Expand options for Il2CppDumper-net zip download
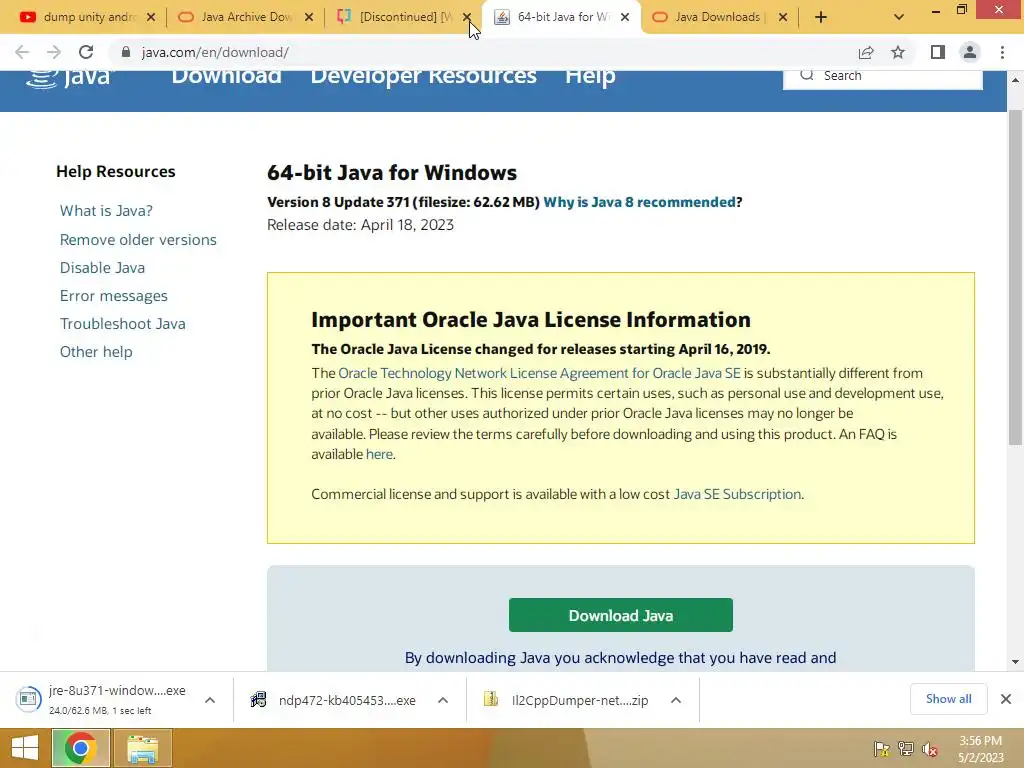The height and width of the screenshot is (768, 1024). [x=676, y=700]
